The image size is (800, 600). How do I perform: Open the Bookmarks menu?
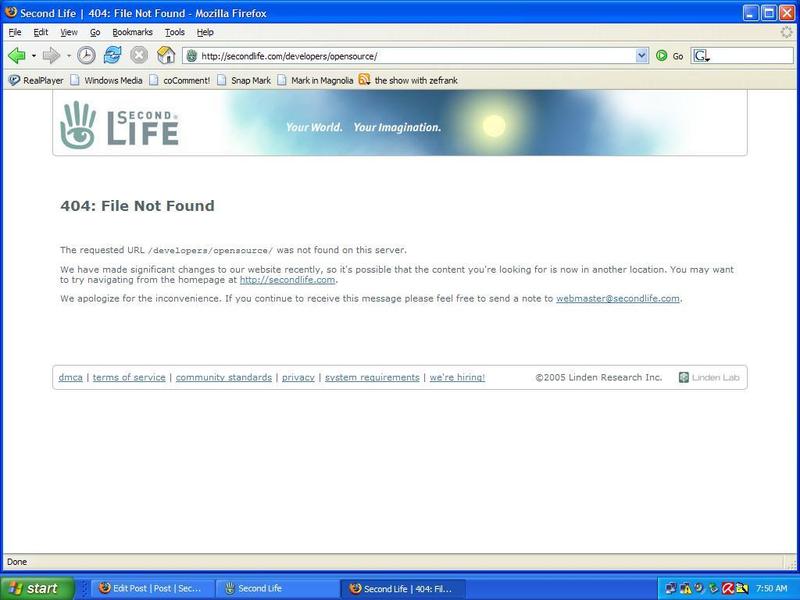point(132,32)
